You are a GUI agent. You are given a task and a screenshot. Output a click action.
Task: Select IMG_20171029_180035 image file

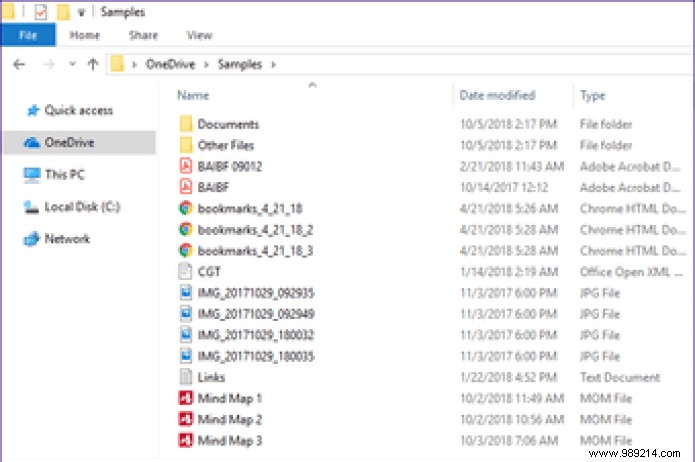point(256,356)
